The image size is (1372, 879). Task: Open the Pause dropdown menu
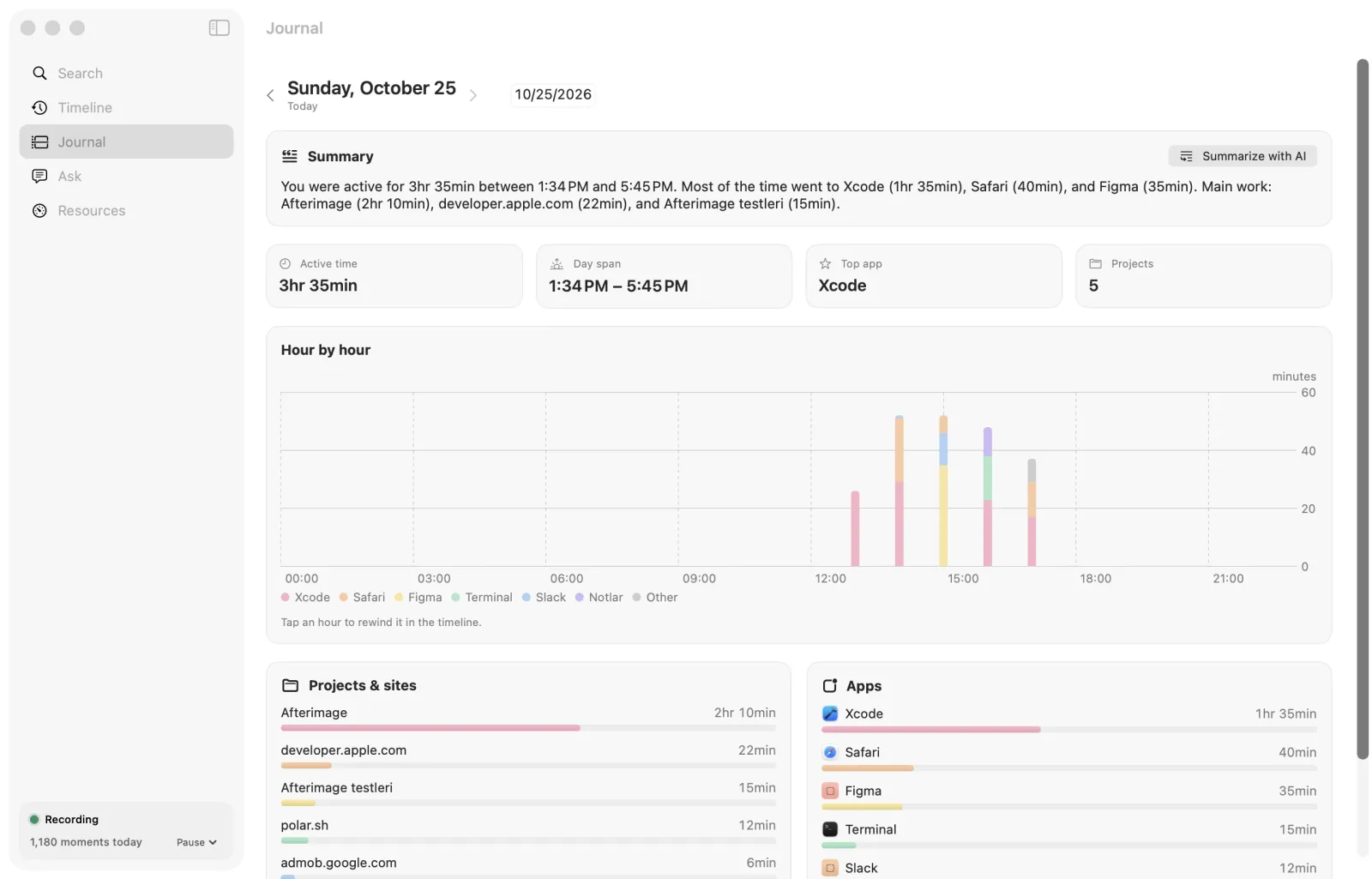point(196,843)
